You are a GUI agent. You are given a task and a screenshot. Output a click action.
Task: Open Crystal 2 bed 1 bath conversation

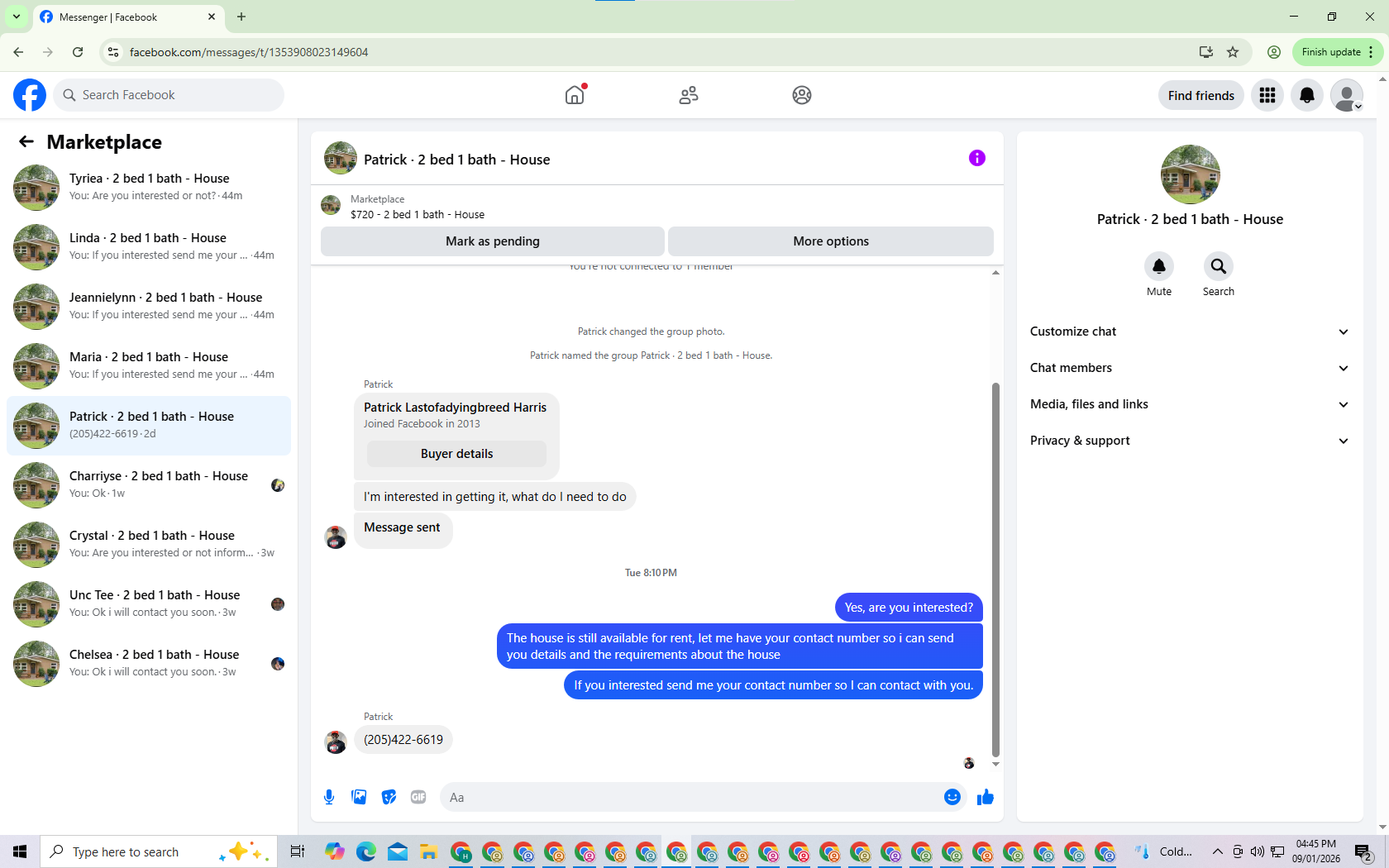pyautogui.click(x=149, y=545)
